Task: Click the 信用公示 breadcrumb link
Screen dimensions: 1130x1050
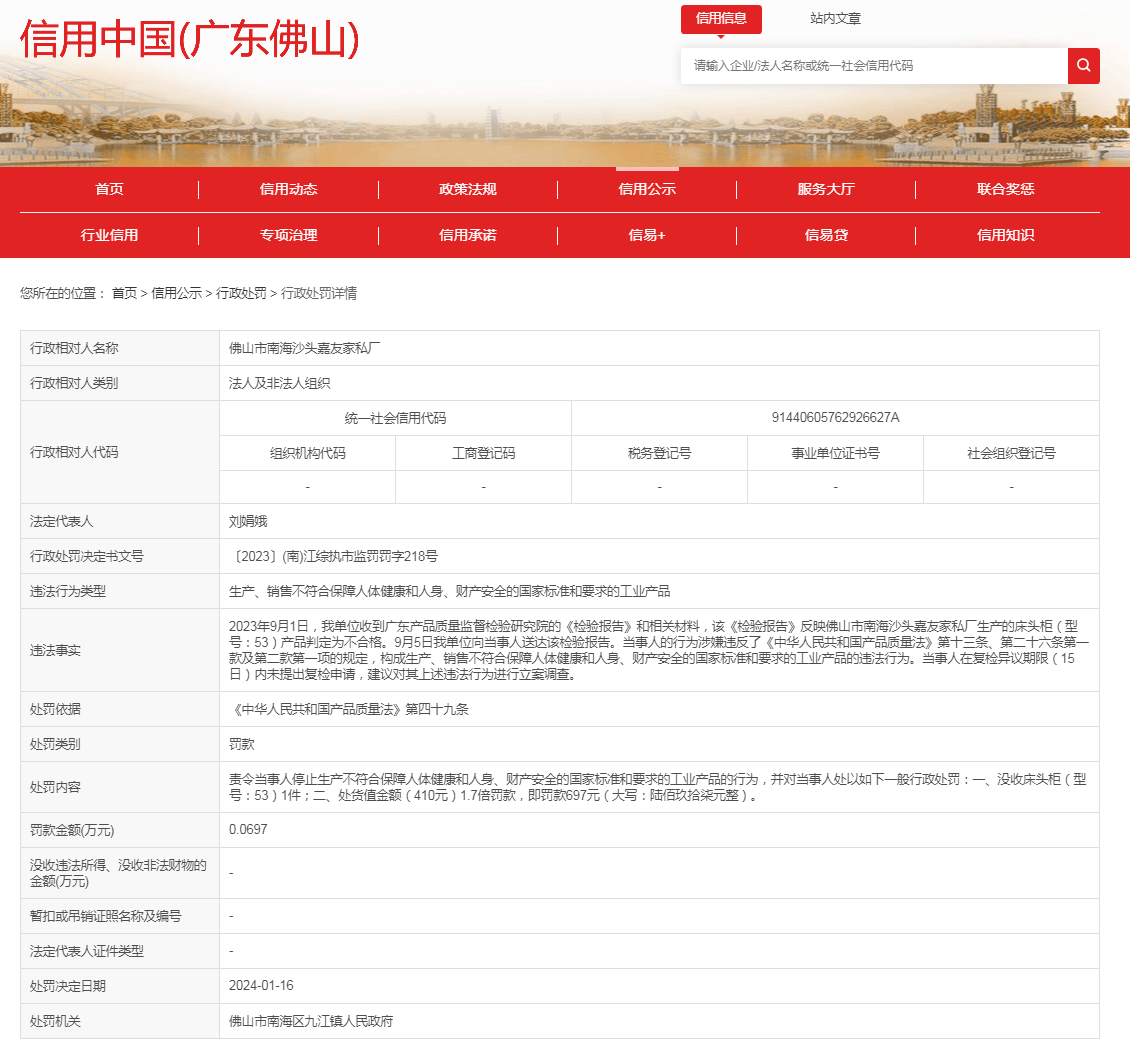Action: click(177, 293)
